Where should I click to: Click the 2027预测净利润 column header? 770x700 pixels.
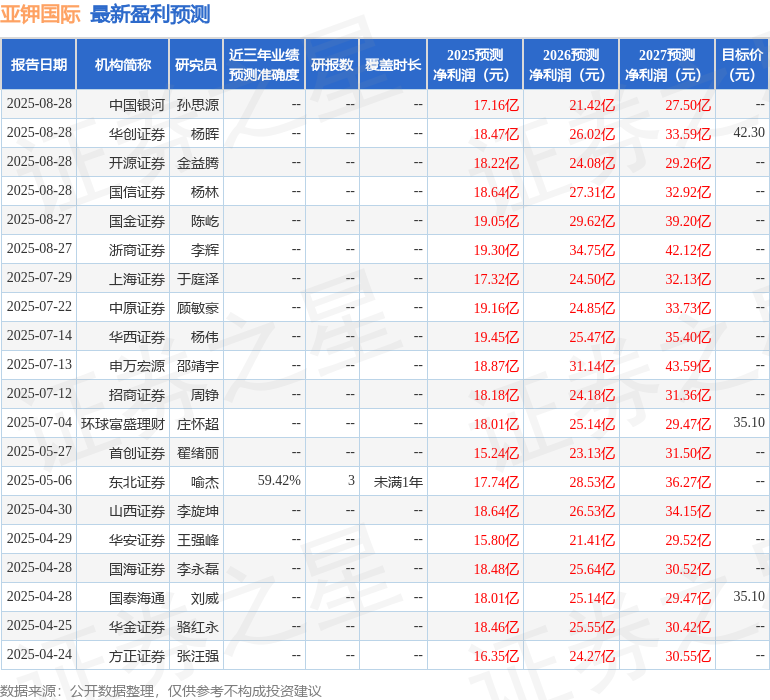[x=667, y=64]
